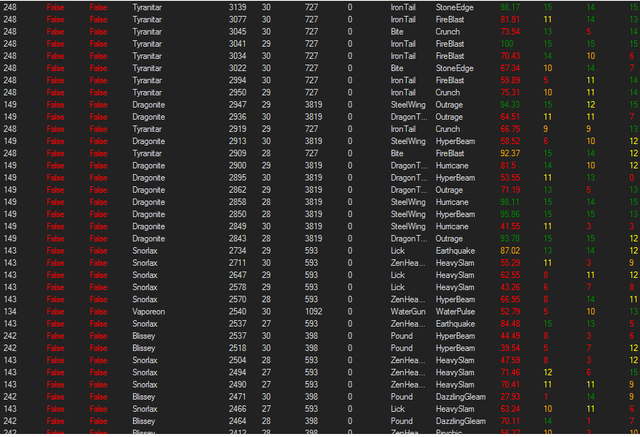Select the Tyranitar row with CP 3139
The width and height of the screenshot is (640, 437).
pos(320,7)
